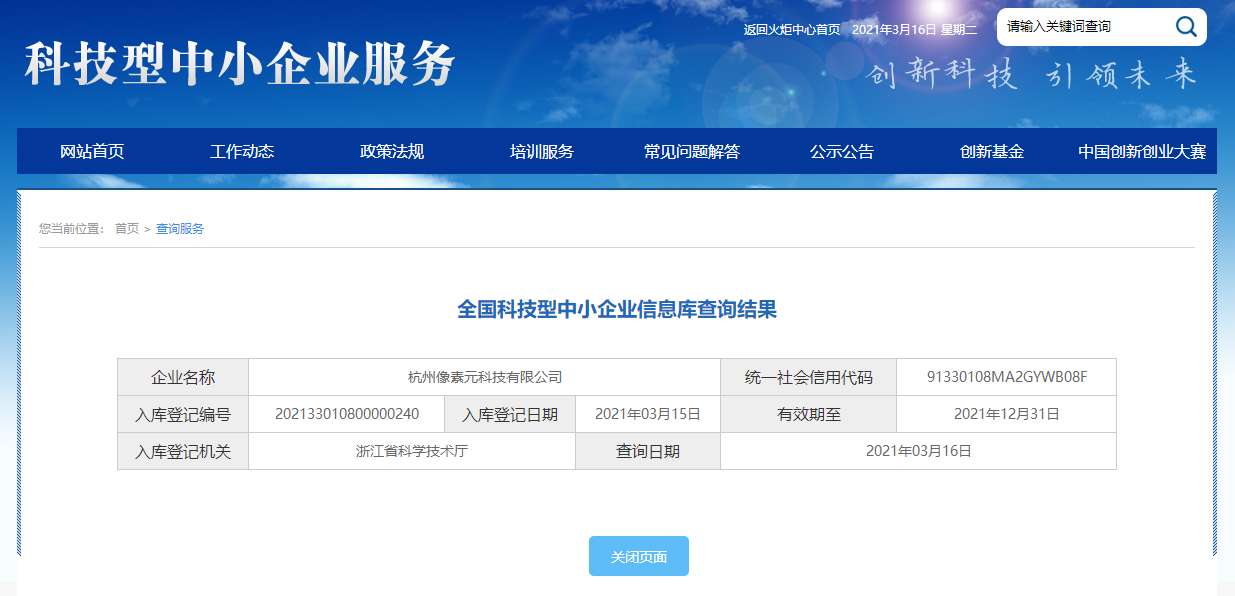Select registration number 202133010800000240
The image size is (1235, 596).
pos(347,414)
